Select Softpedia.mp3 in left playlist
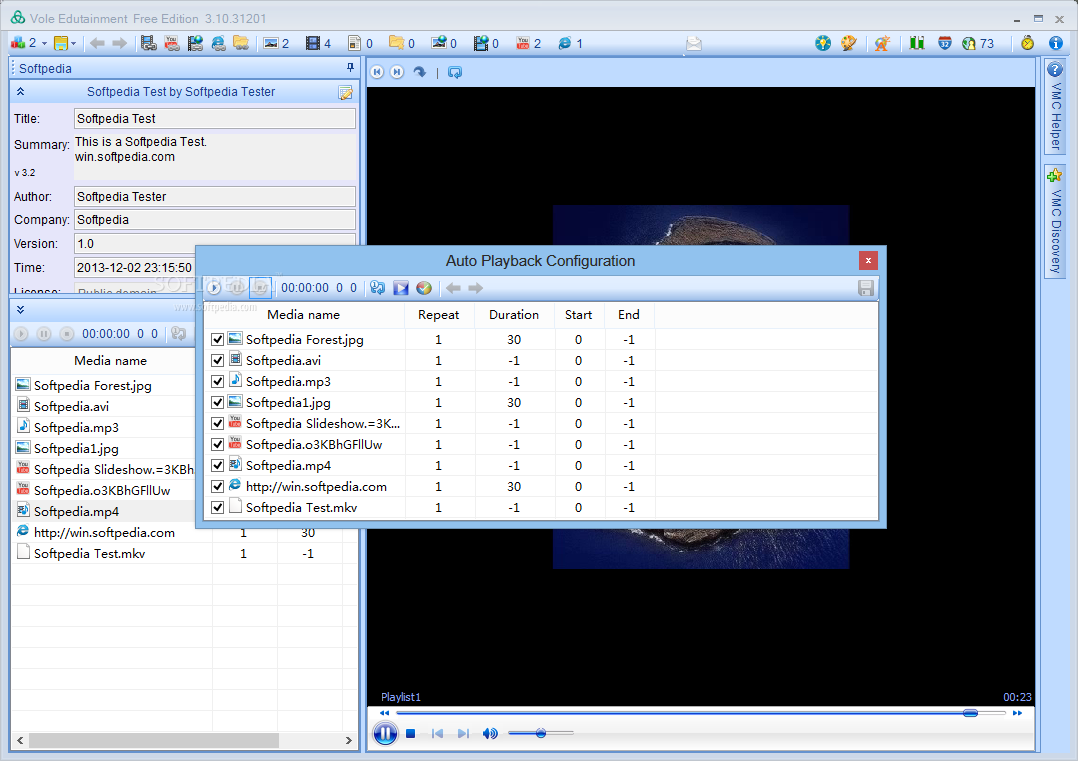Image resolution: width=1078 pixels, height=761 pixels. pos(76,428)
